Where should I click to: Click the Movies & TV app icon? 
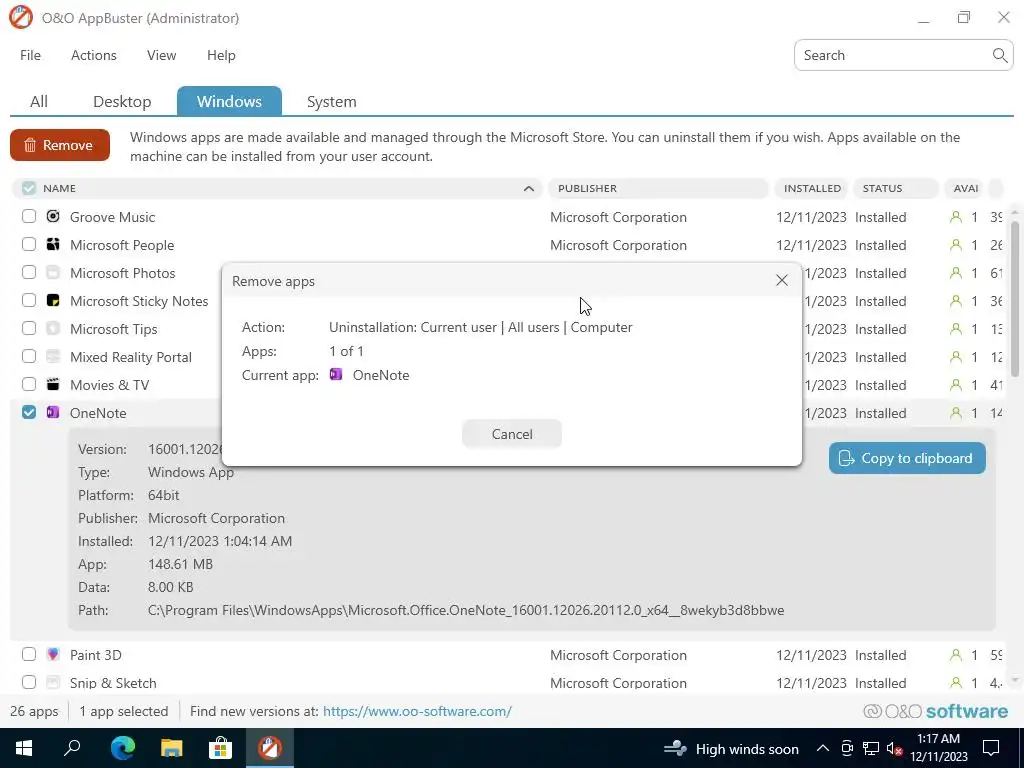pos(53,385)
